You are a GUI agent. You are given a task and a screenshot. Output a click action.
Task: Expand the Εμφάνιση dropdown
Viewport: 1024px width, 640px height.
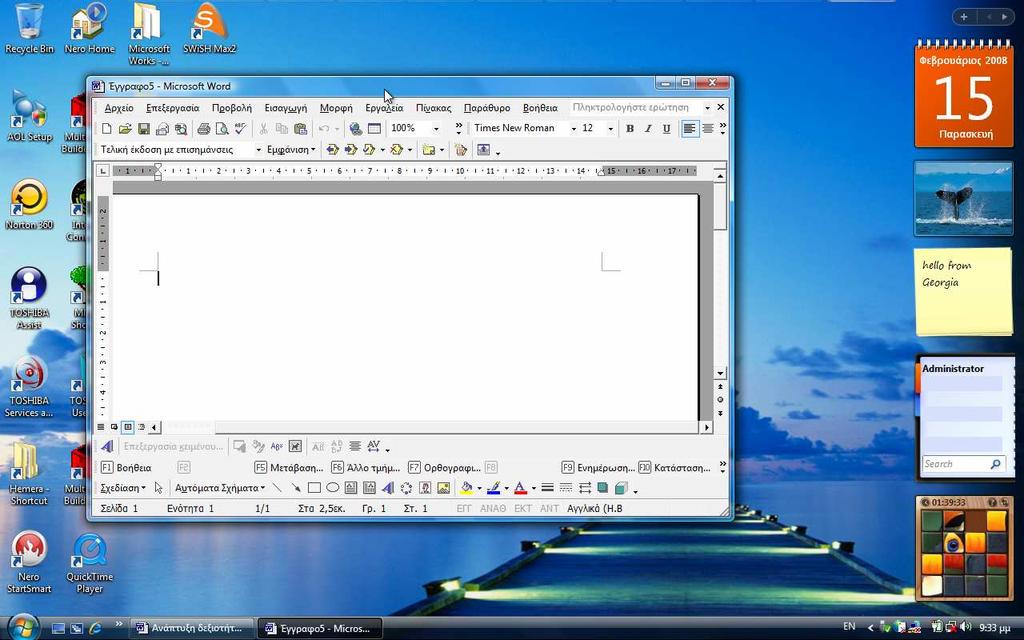pos(291,150)
